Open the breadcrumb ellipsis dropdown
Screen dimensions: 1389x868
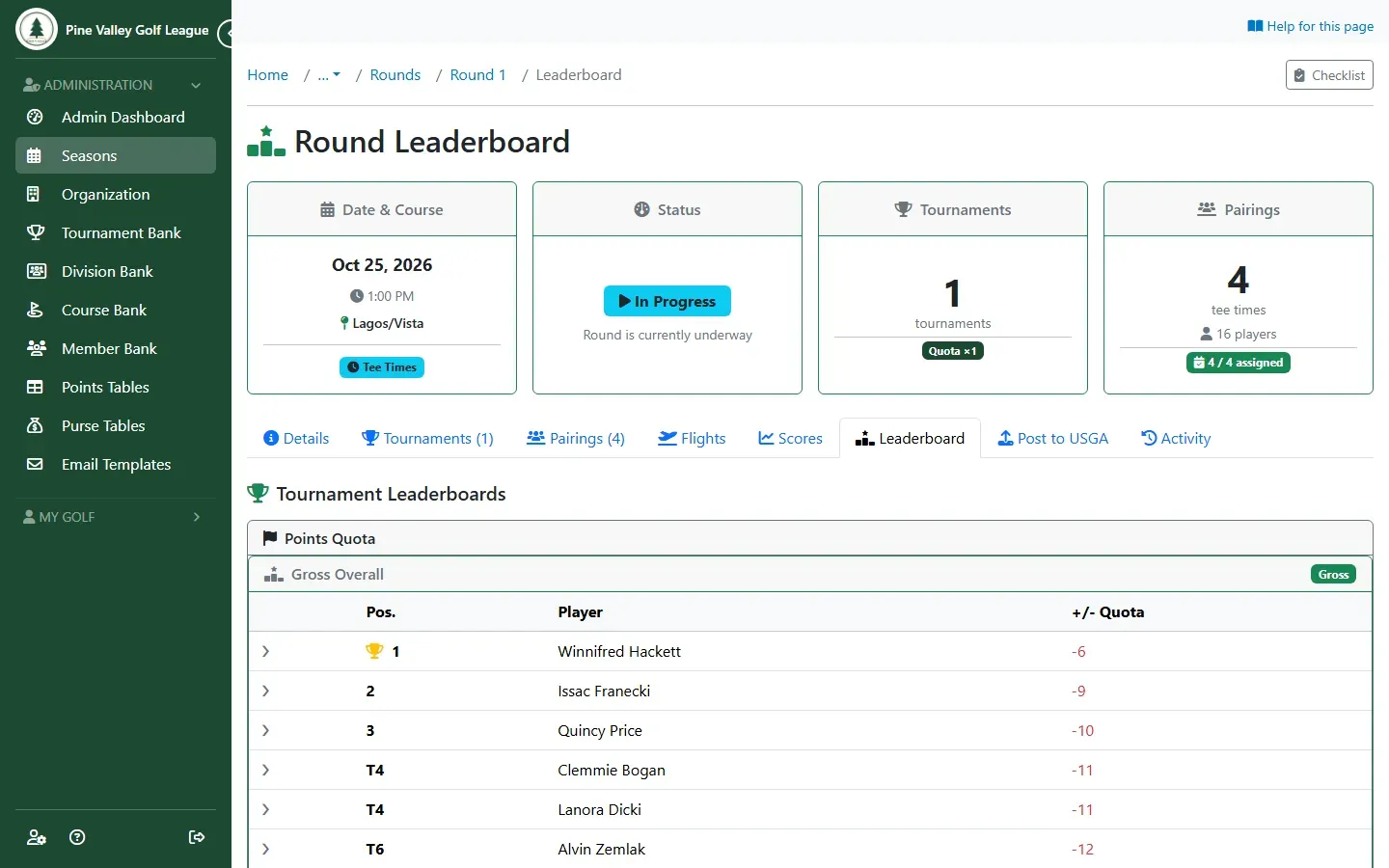click(x=329, y=75)
